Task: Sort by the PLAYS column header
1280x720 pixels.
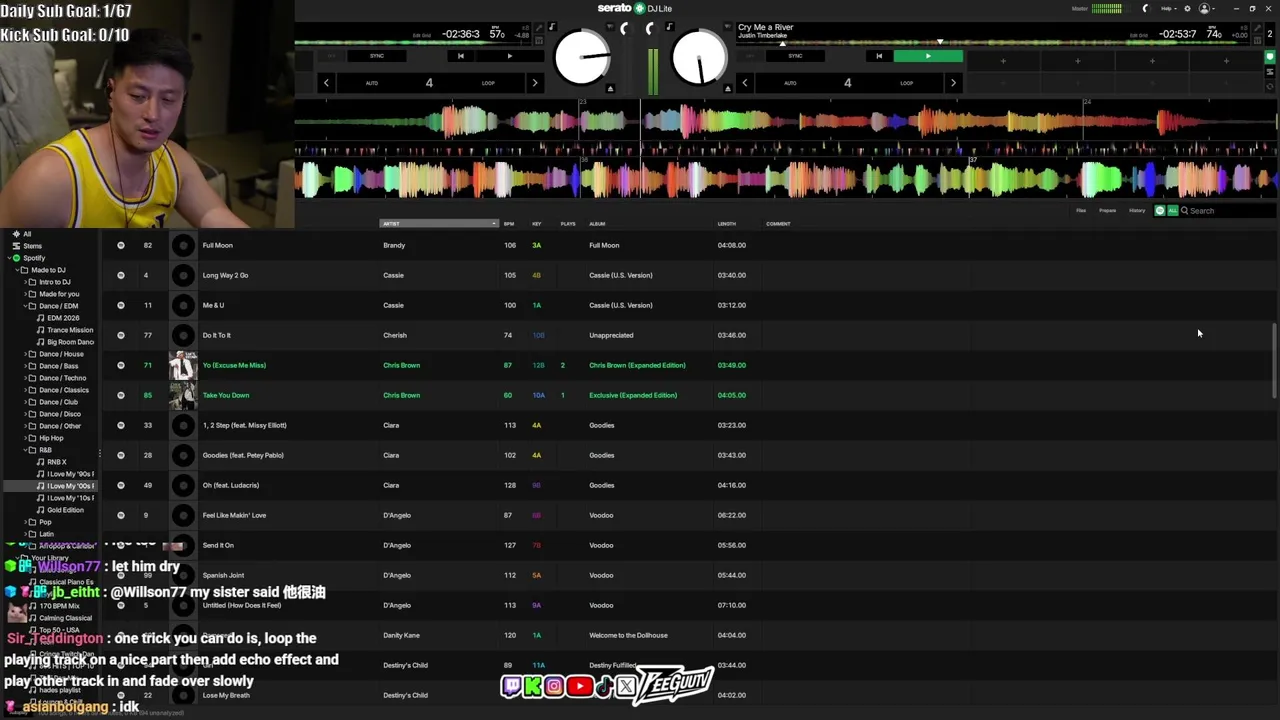Action: [568, 224]
